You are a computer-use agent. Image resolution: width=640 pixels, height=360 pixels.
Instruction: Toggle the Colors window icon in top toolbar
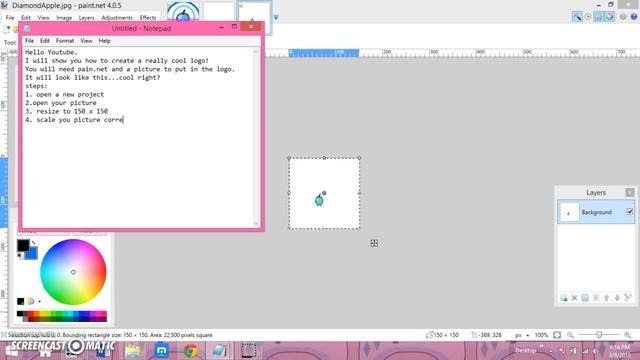(x=609, y=17)
